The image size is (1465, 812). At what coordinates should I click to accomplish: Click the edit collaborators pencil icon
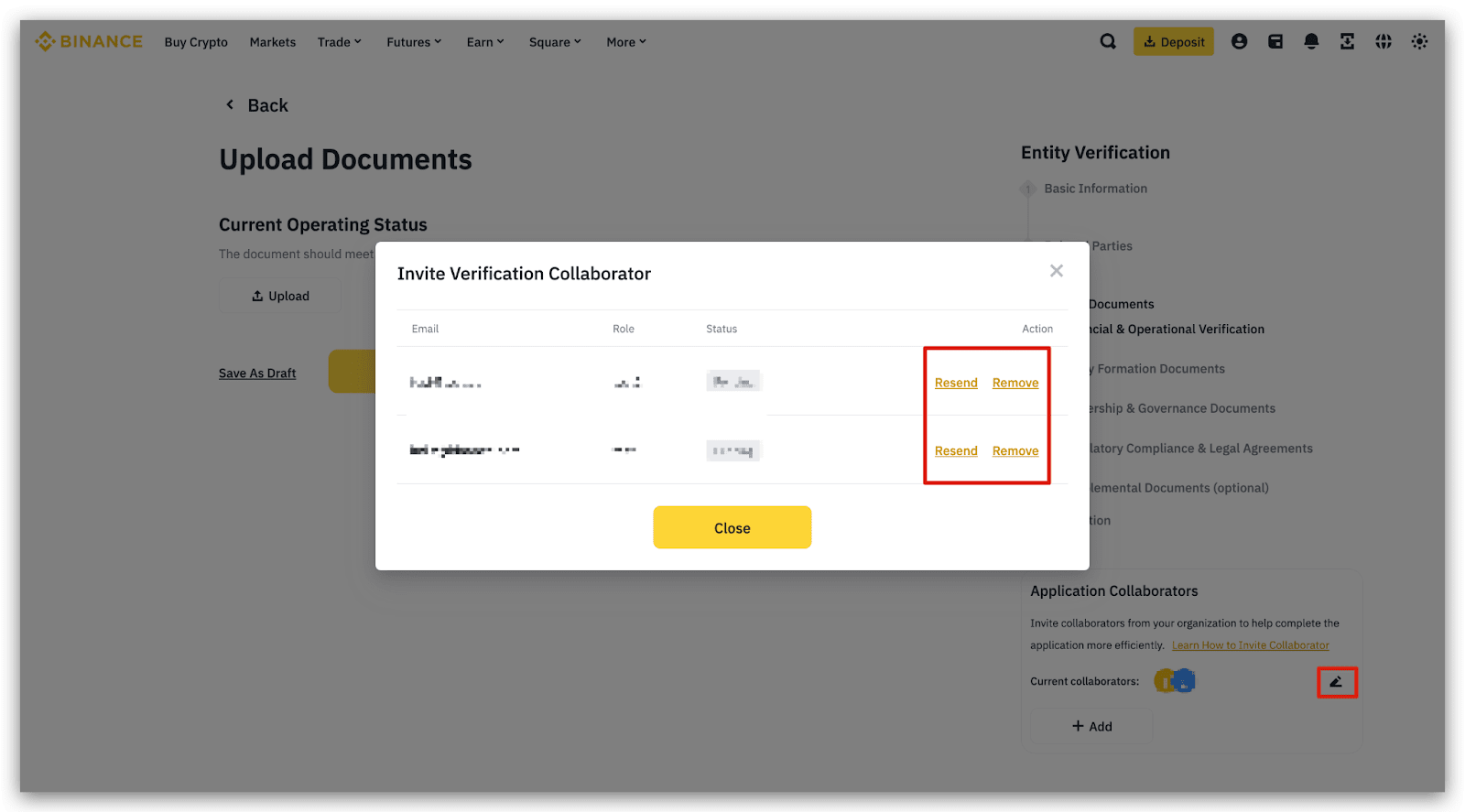[x=1337, y=682]
